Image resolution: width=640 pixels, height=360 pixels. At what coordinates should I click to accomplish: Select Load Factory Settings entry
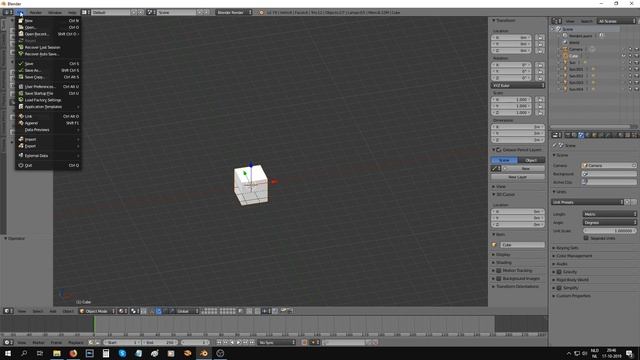coord(48,100)
